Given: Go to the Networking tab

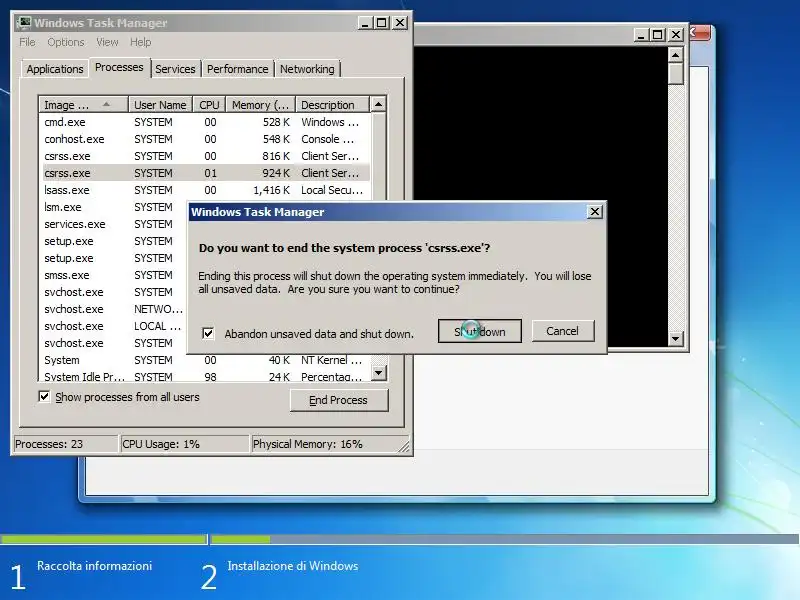Looking at the screenshot, I should click(x=307, y=69).
